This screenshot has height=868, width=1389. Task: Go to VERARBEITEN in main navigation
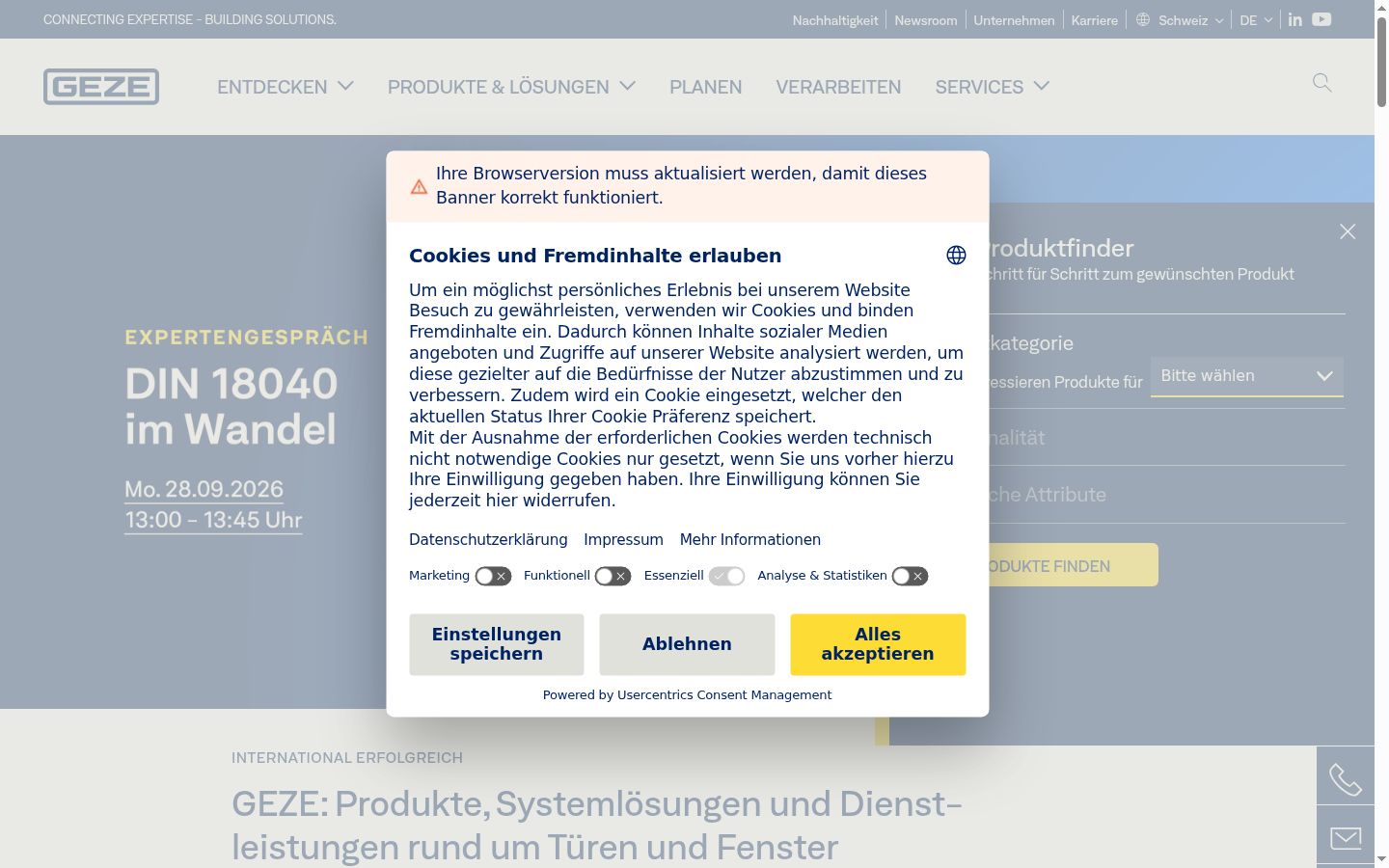838,87
